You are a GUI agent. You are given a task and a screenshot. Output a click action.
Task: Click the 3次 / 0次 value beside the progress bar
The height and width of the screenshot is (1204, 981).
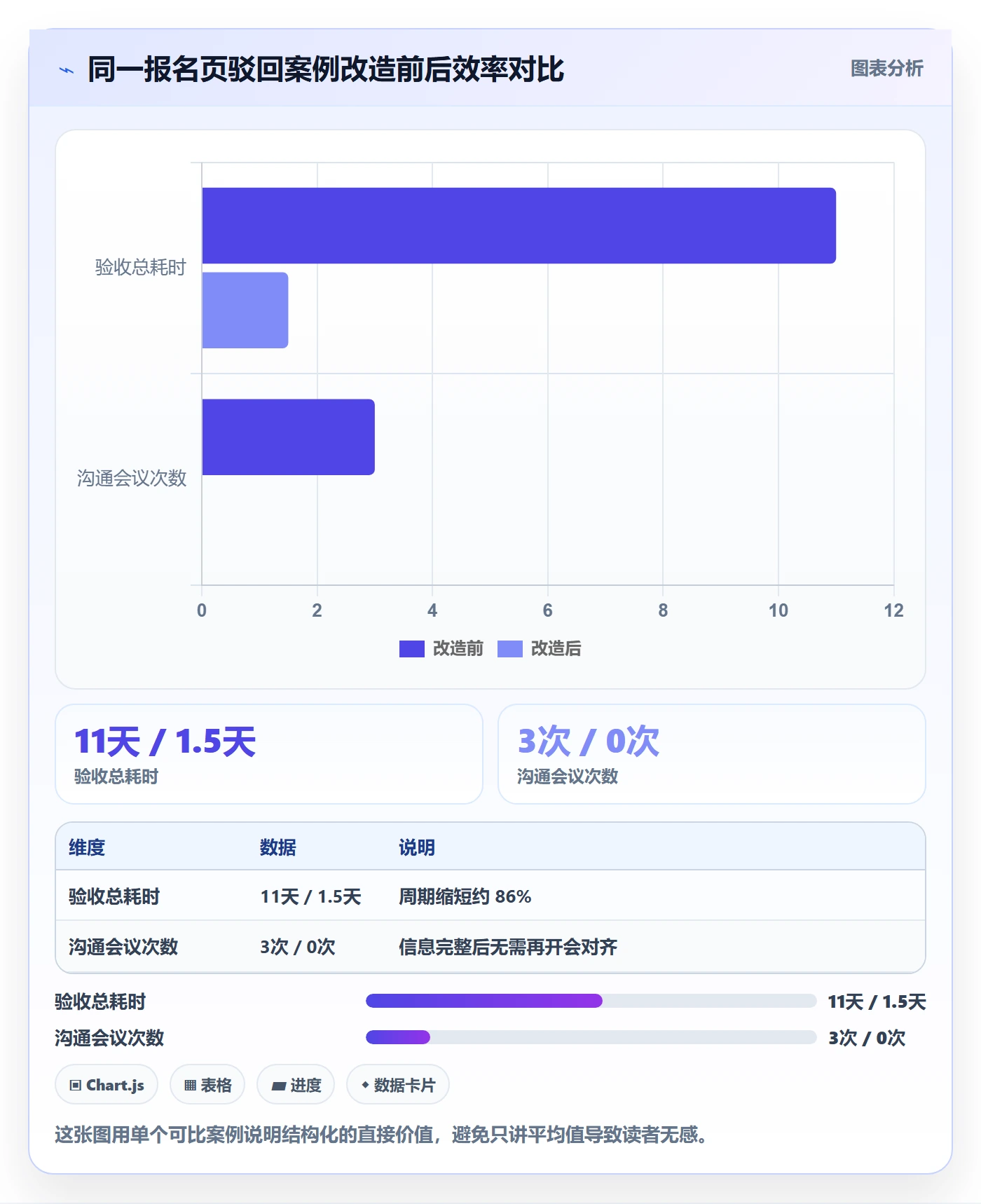867,1039
